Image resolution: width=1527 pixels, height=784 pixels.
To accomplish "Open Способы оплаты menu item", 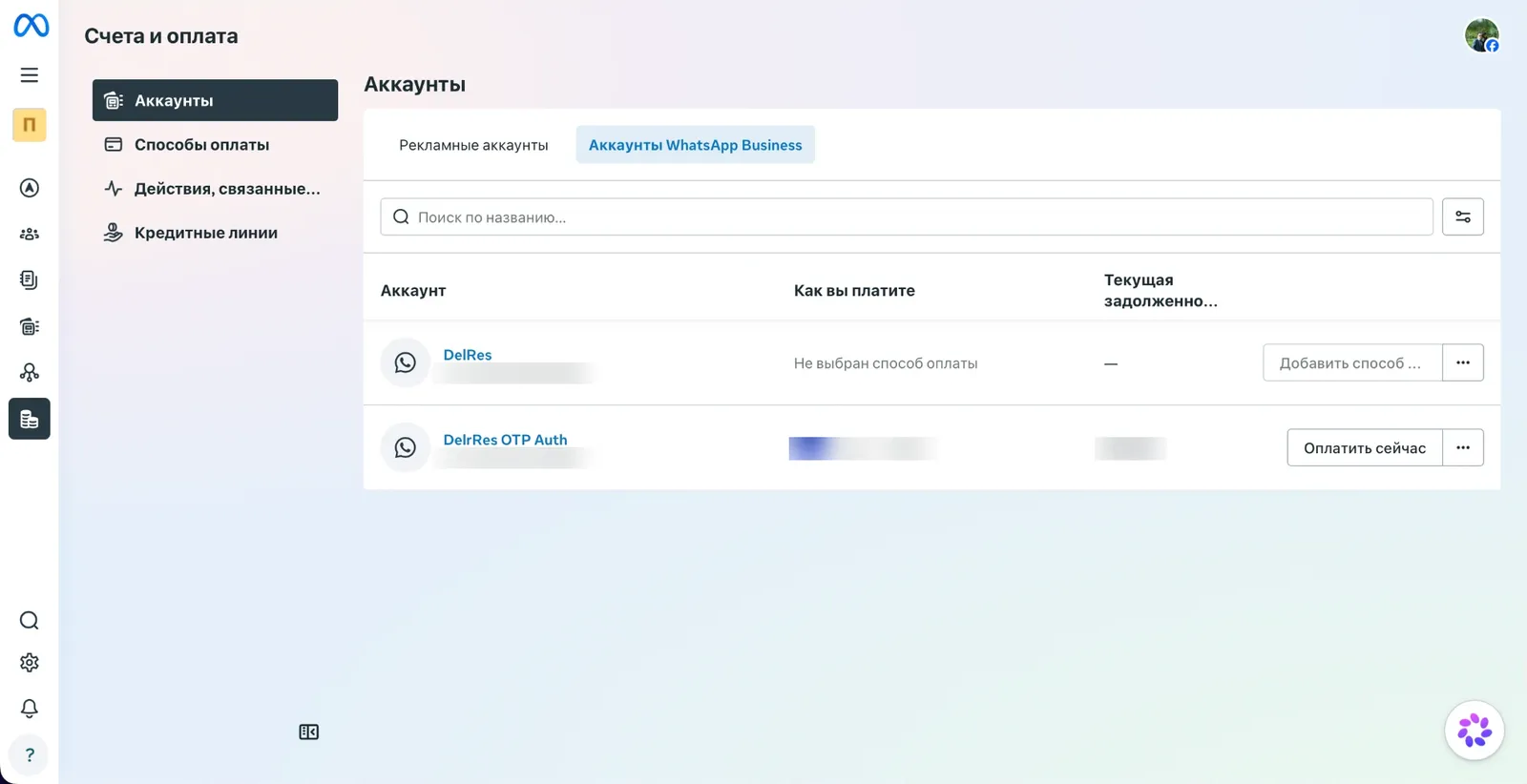I will [215, 145].
